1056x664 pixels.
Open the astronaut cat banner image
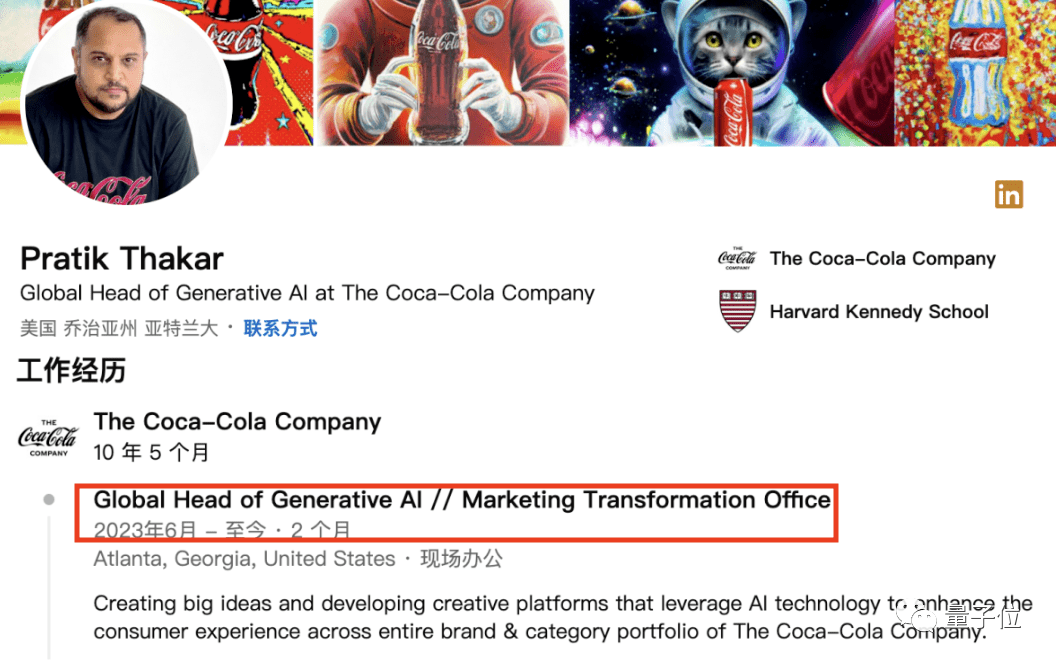(x=730, y=73)
